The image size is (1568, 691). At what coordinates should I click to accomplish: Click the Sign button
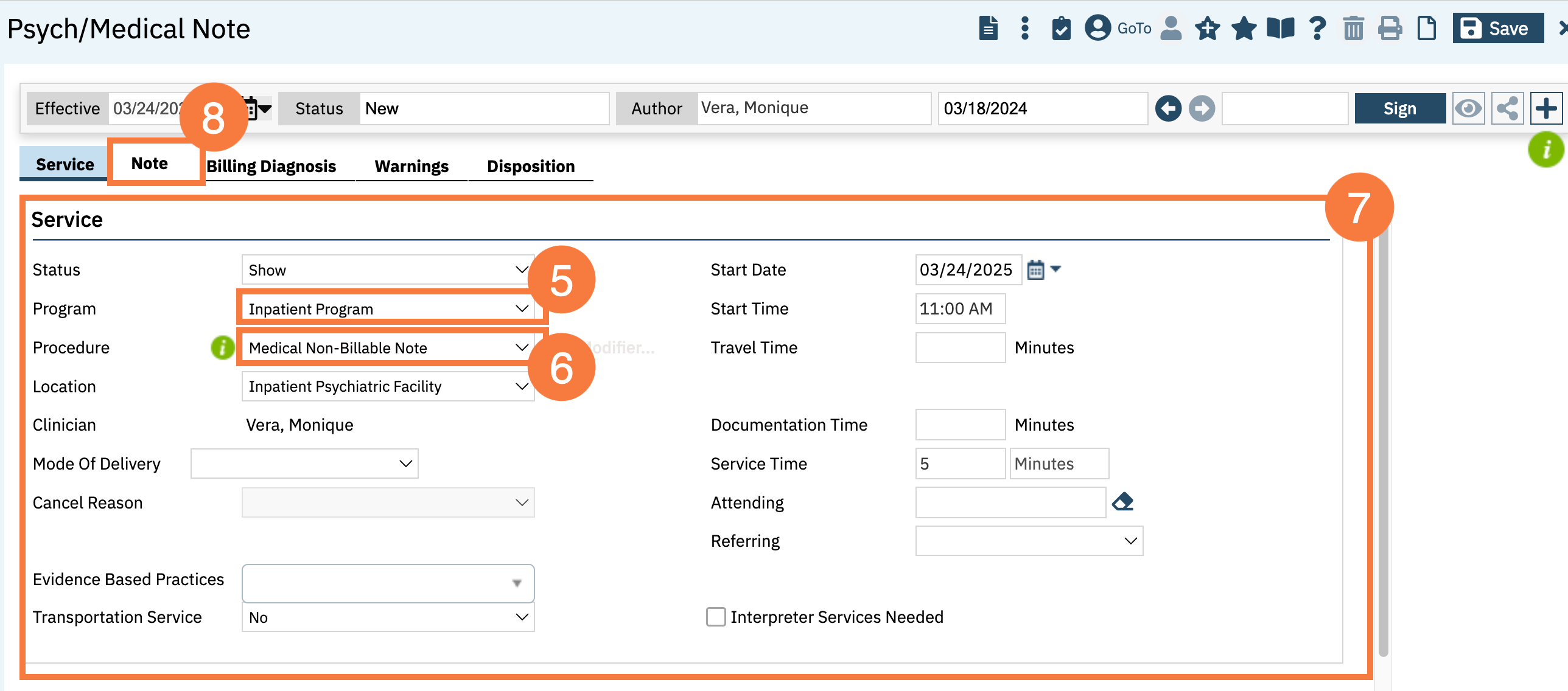1399,109
